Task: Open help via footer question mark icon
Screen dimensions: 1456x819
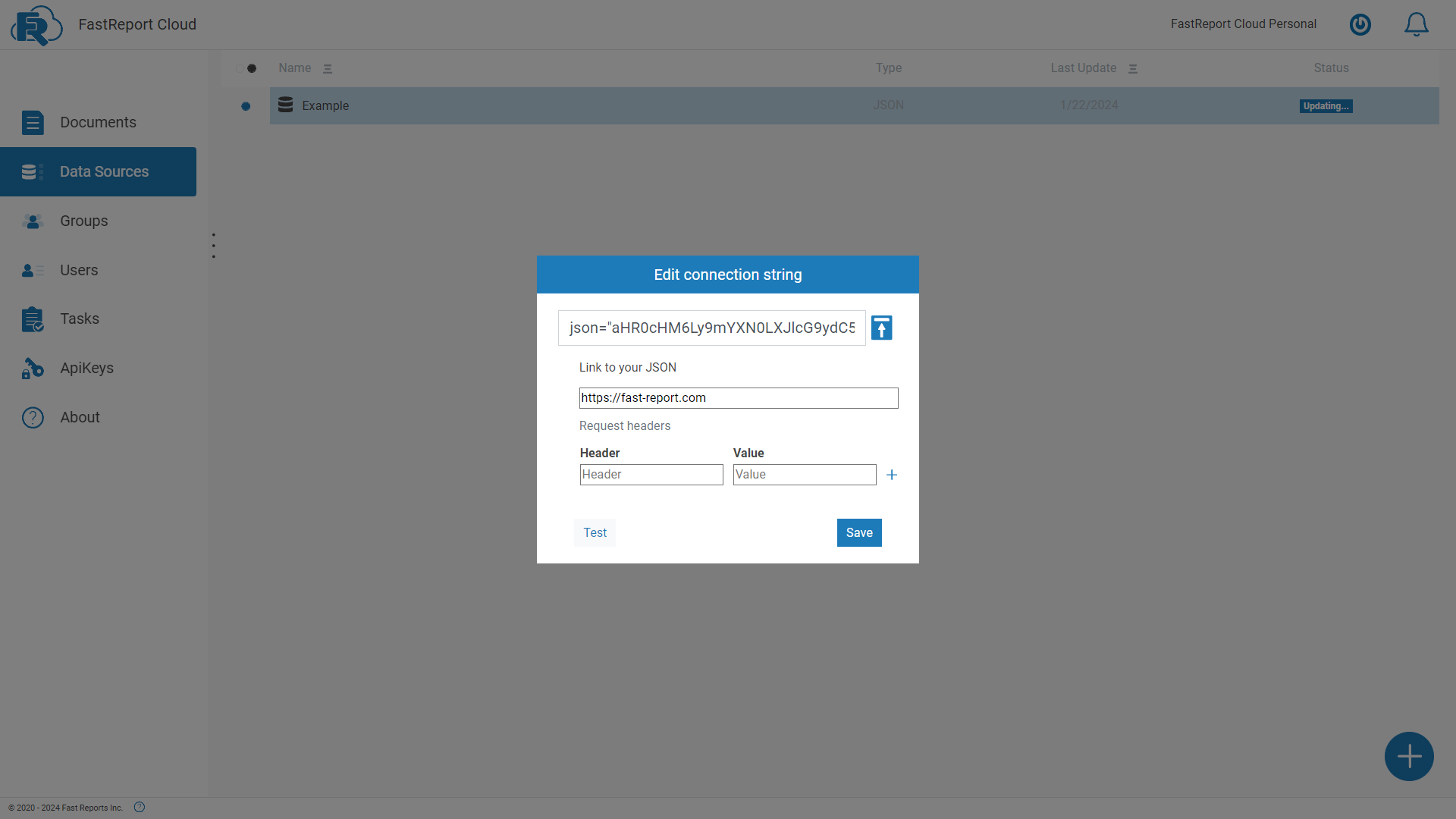Action: coord(140,807)
